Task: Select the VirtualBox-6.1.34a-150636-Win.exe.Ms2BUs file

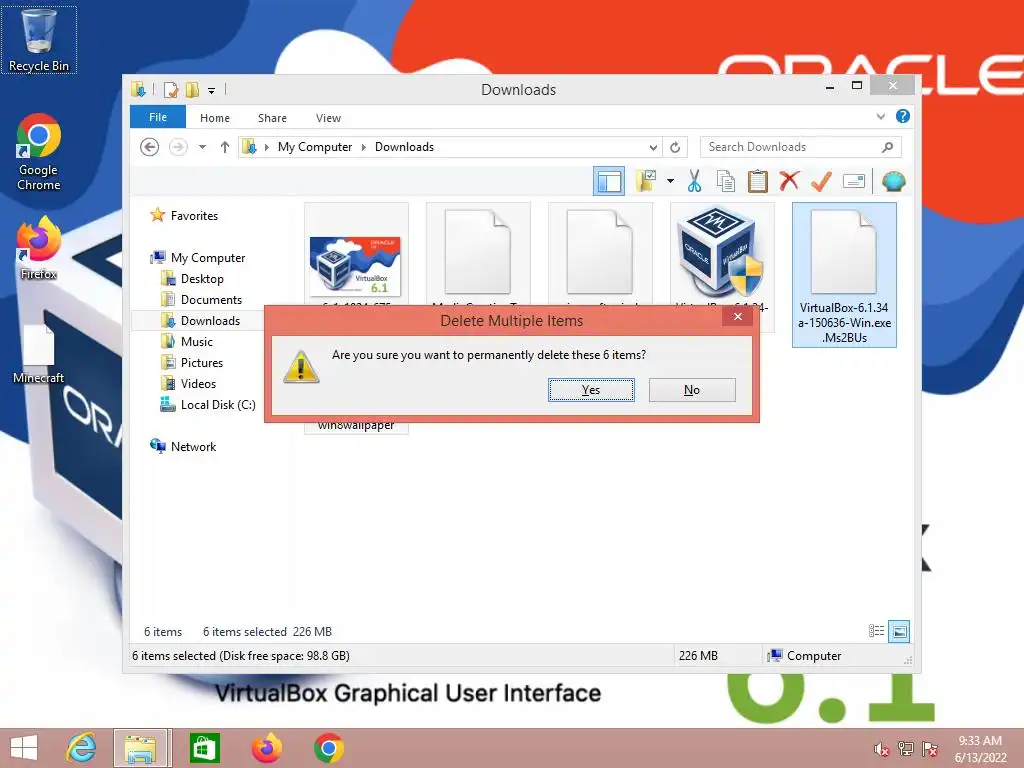Action: tap(844, 275)
